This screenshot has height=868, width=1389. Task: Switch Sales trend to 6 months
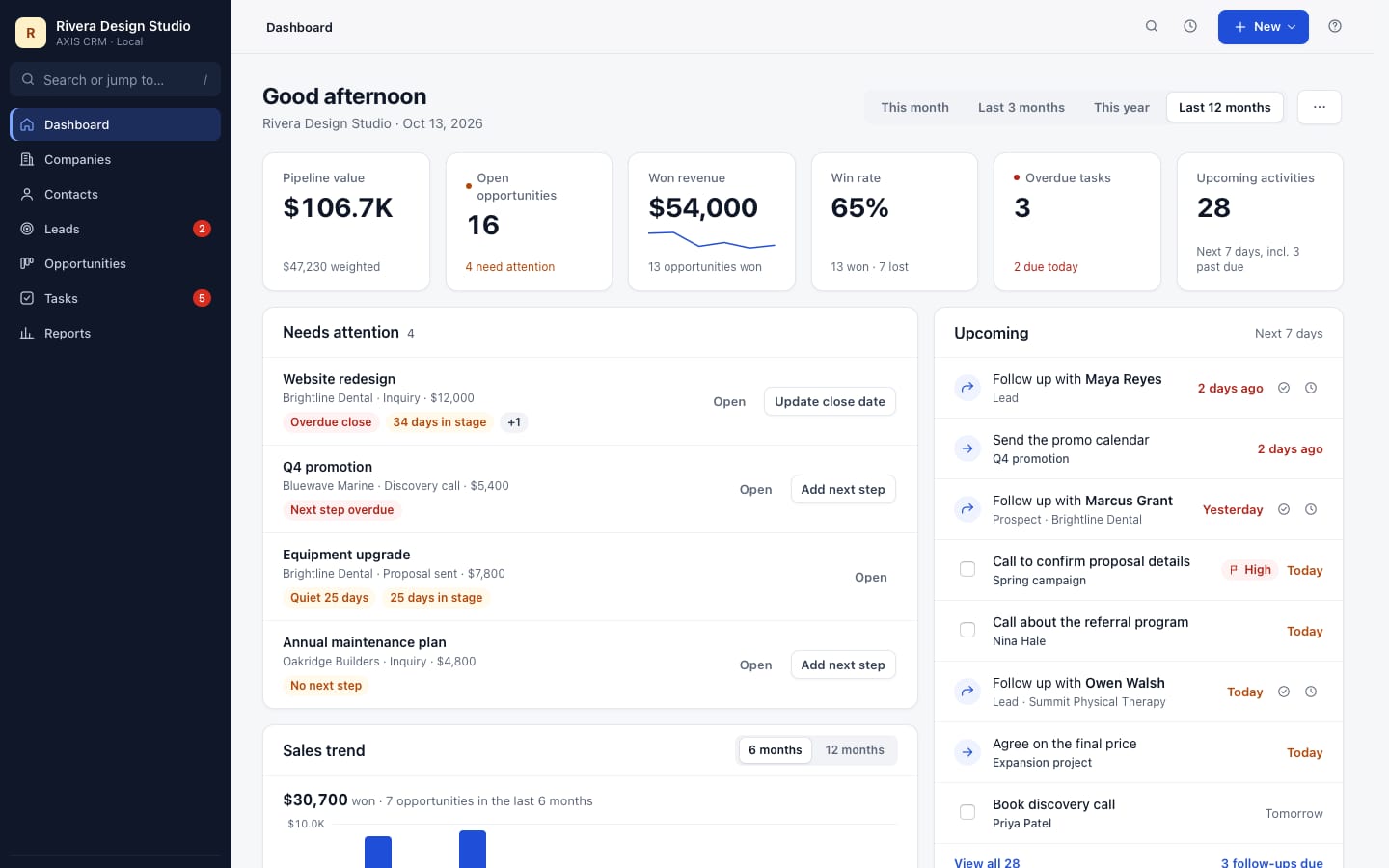(x=776, y=750)
